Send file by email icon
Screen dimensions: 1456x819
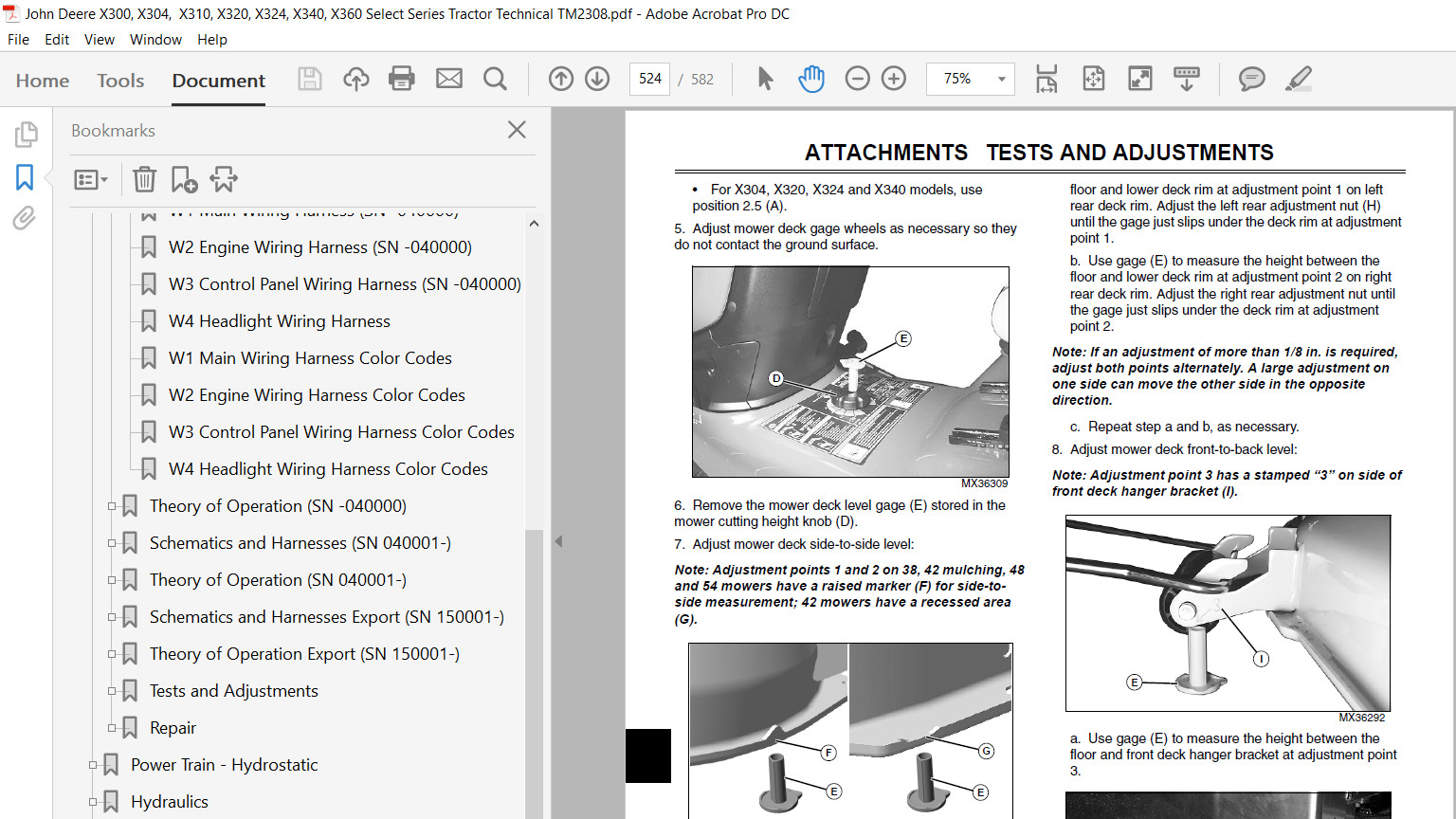pos(449,79)
